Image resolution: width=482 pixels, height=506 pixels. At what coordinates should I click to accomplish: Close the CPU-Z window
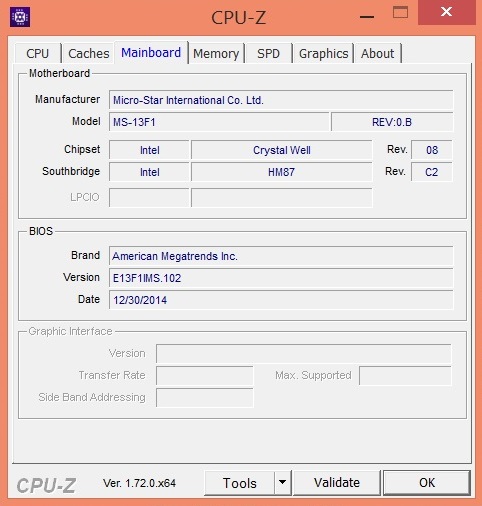446,12
